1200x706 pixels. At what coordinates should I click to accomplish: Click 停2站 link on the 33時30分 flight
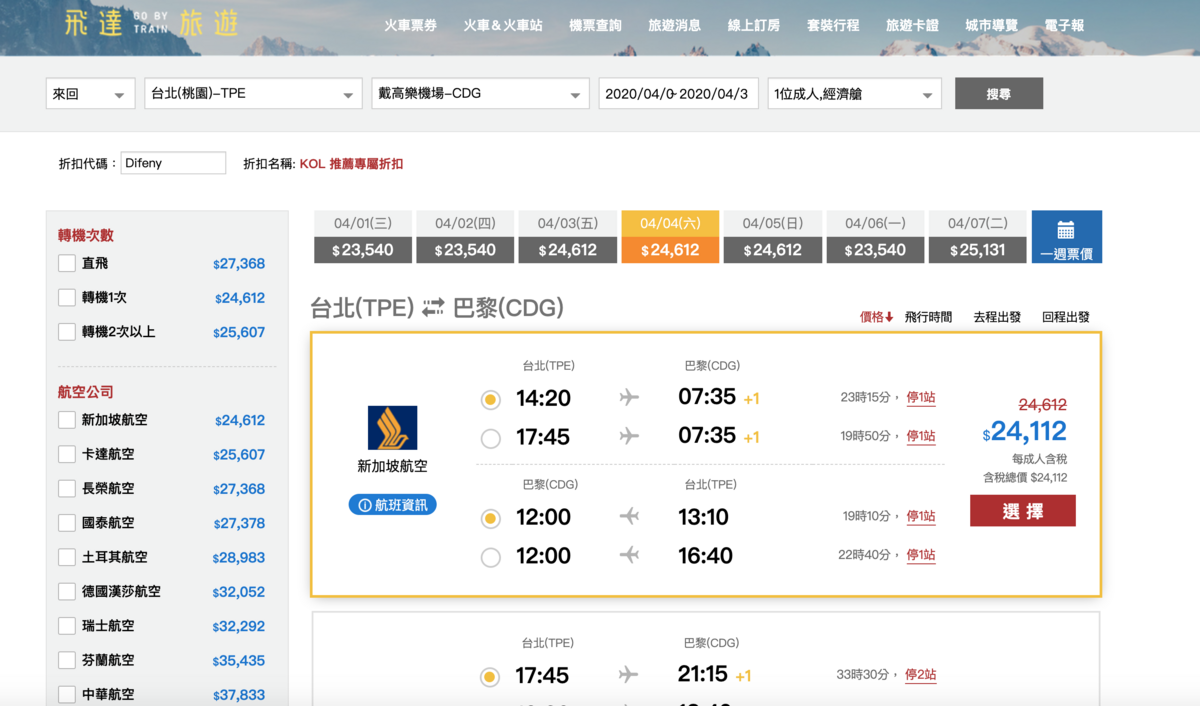tap(921, 675)
